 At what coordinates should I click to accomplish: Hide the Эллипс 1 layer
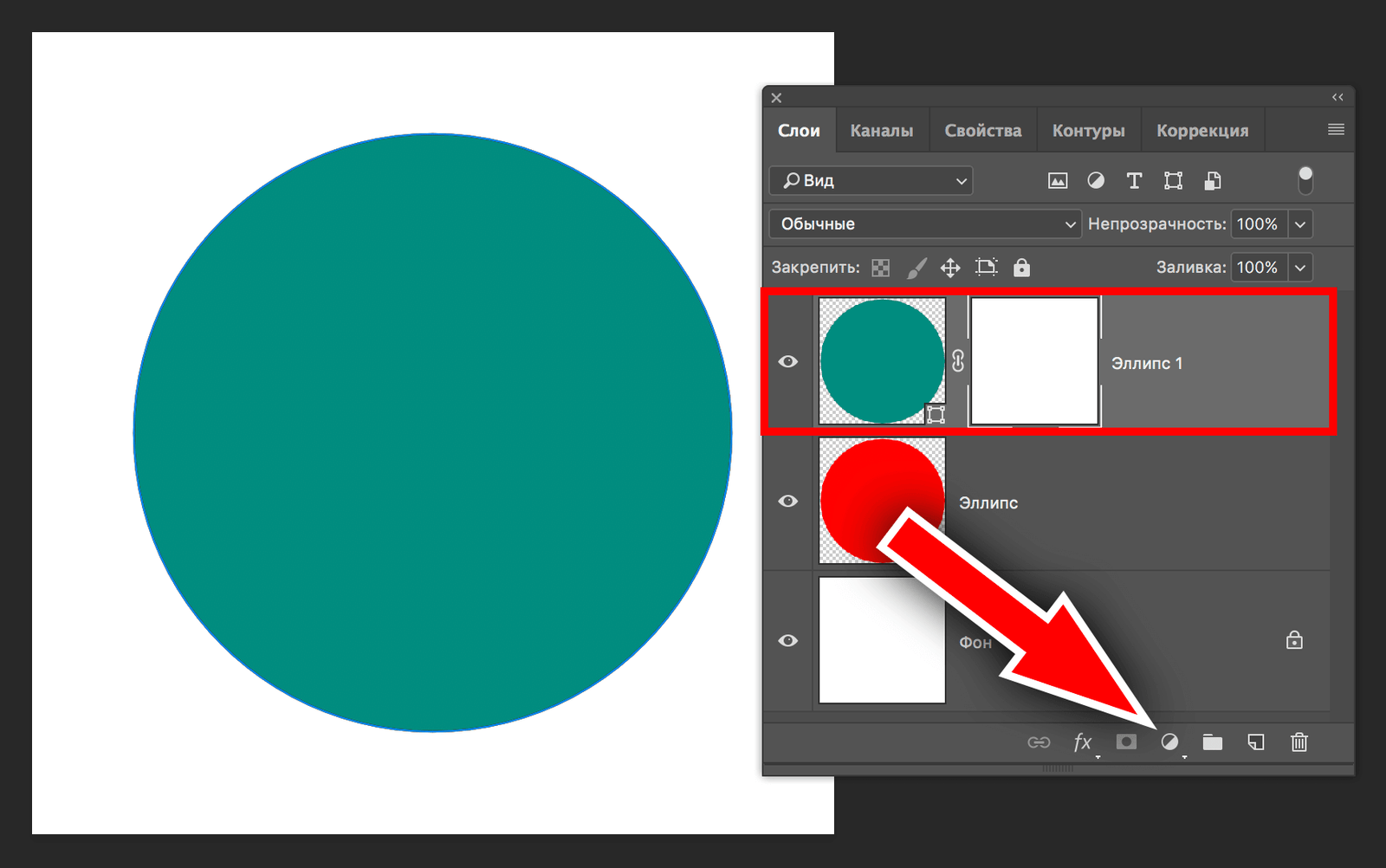tap(788, 362)
